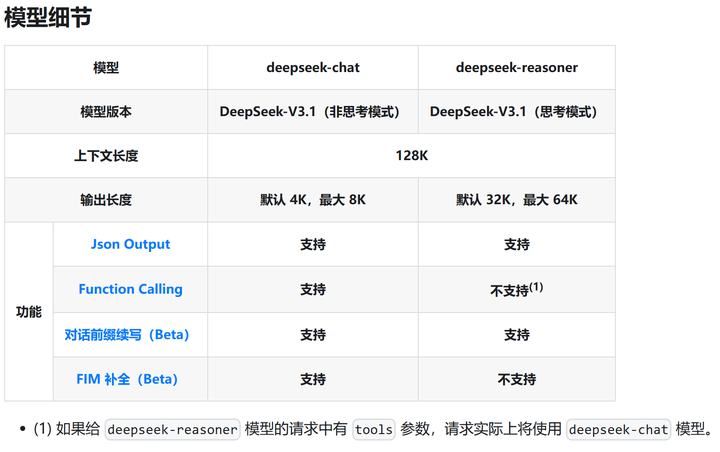
Task: Click the tools inline code in footnote
Action: [374, 430]
